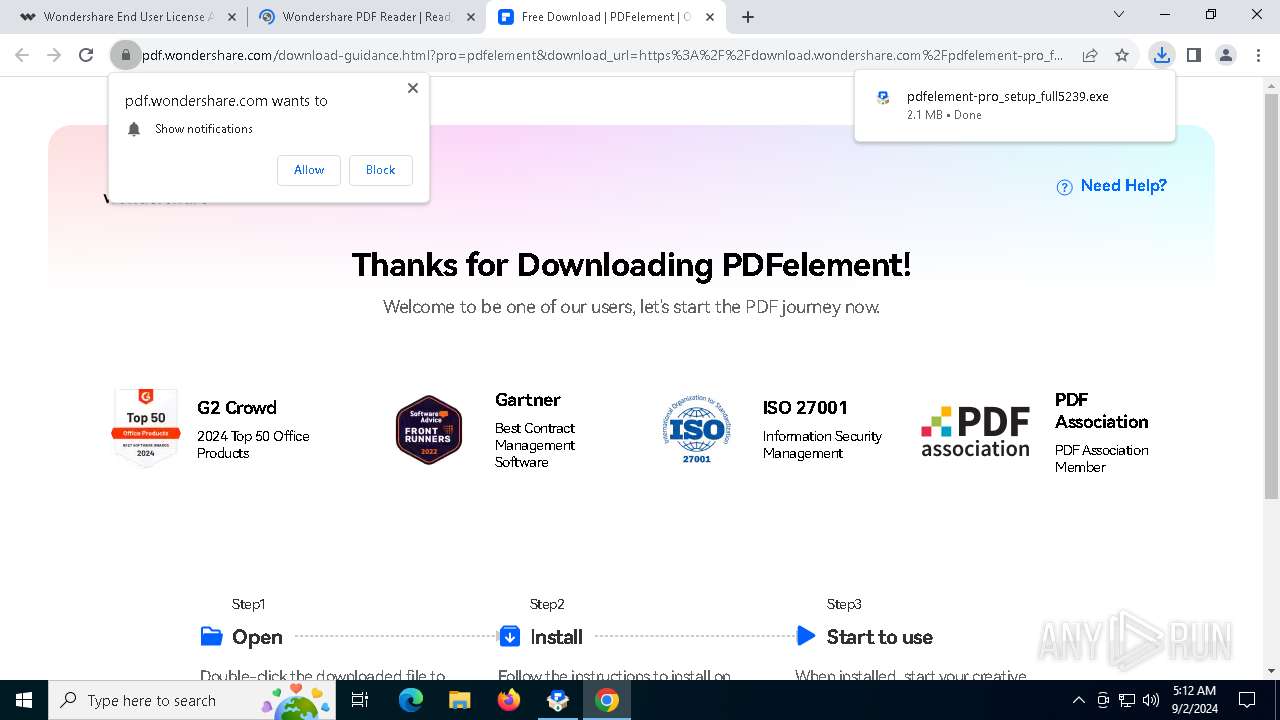Click the PDF association logo
Viewport: 1280px width, 720px height.
(975, 431)
